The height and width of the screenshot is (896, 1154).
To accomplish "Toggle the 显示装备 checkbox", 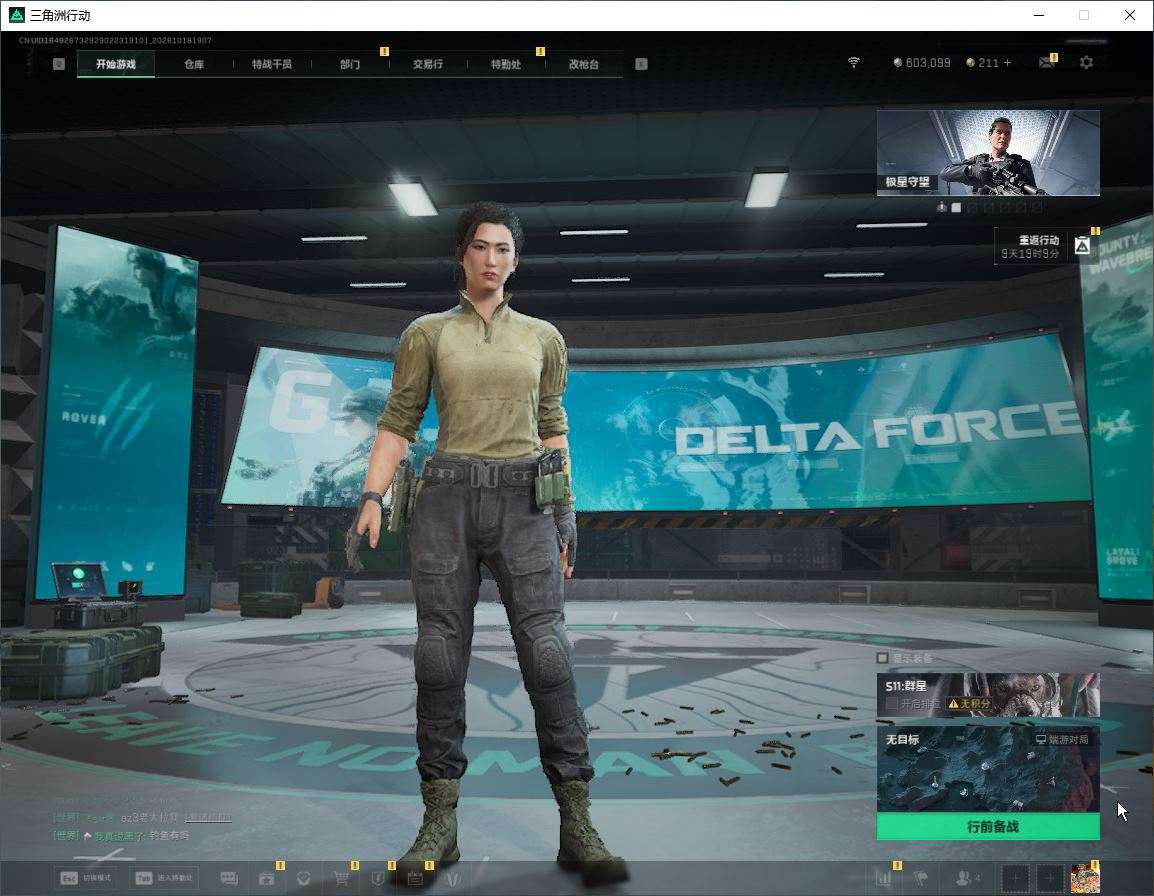I will tap(882, 657).
